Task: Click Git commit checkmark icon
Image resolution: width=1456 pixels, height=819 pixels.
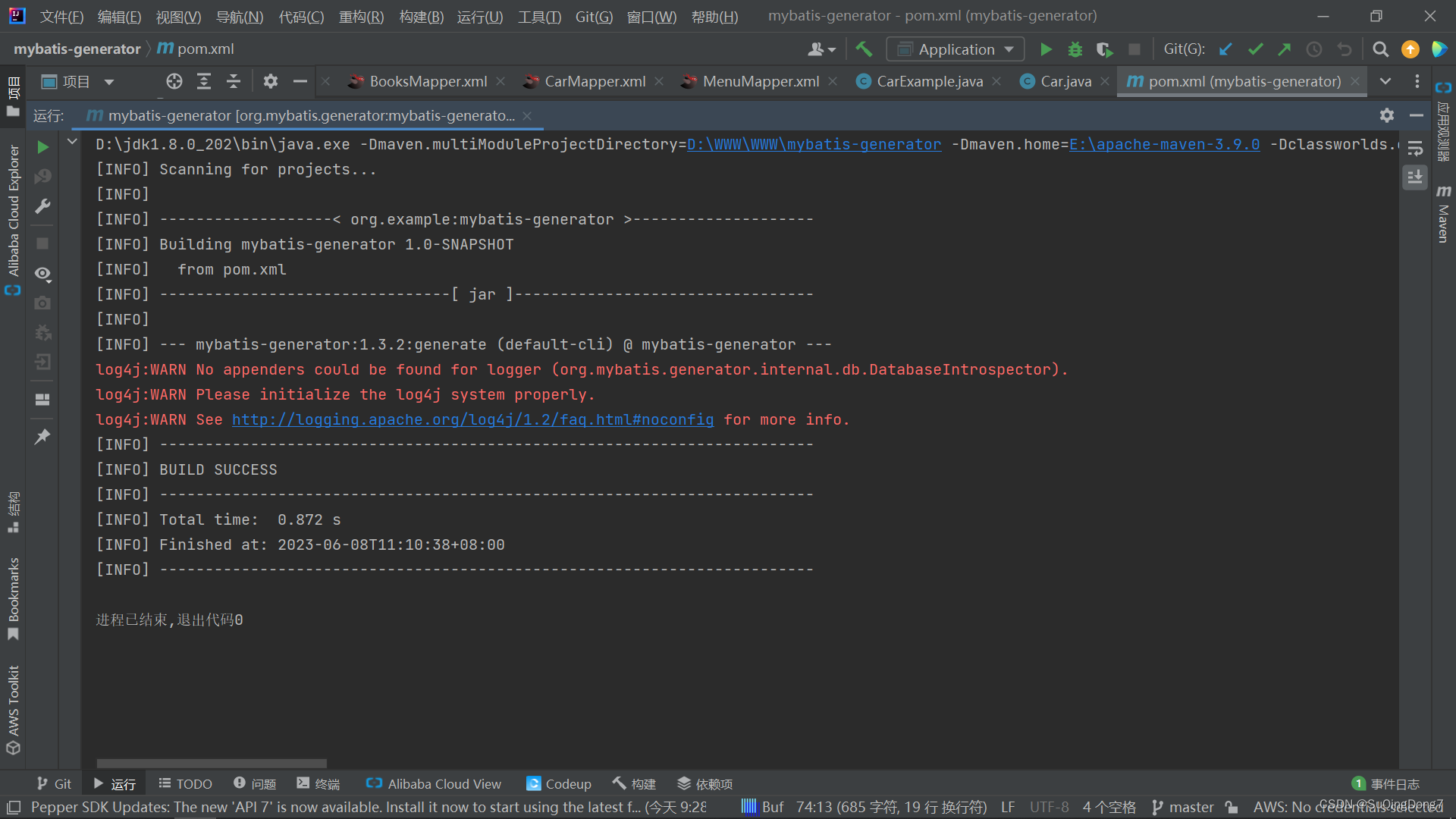Action: (x=1255, y=49)
